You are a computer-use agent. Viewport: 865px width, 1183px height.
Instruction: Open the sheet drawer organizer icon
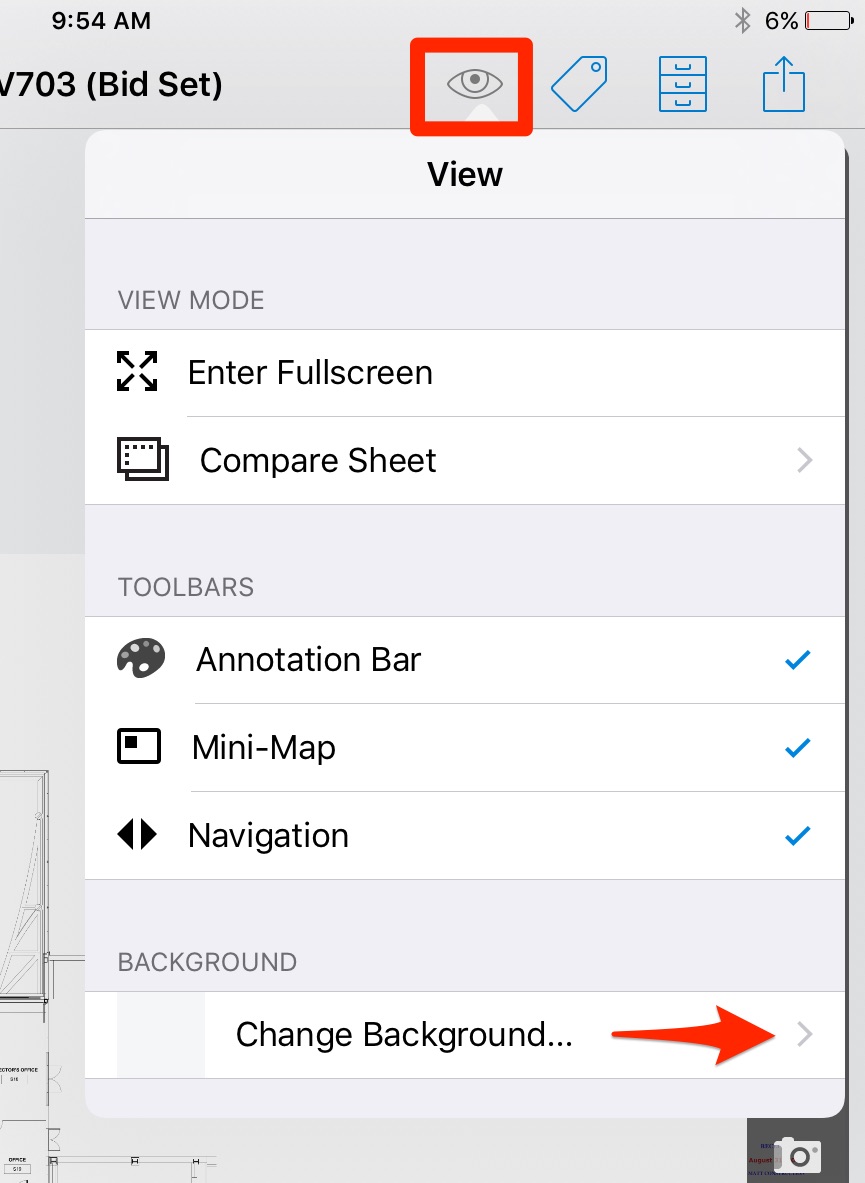682,84
